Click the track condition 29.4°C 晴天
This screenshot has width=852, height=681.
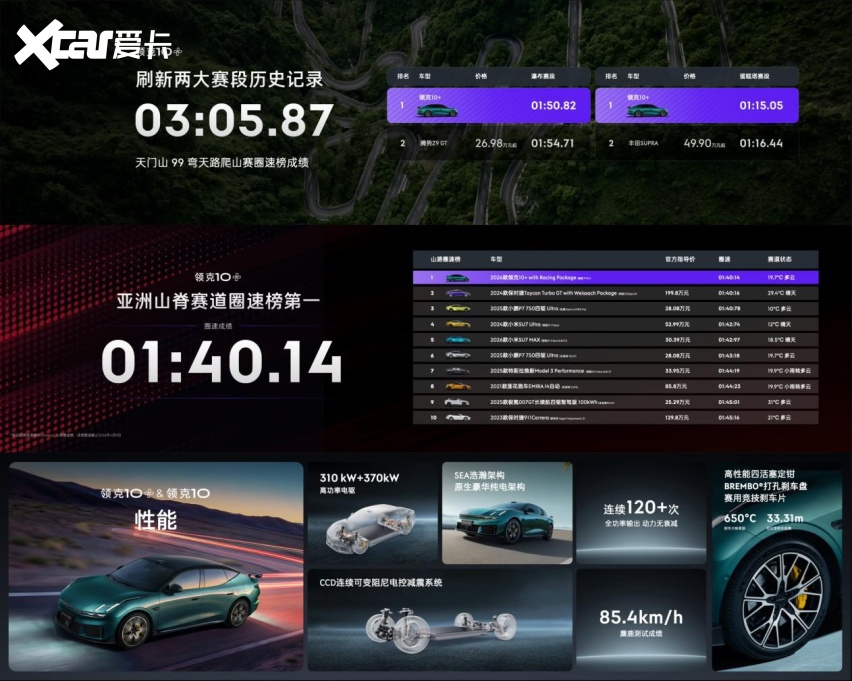tap(781, 293)
